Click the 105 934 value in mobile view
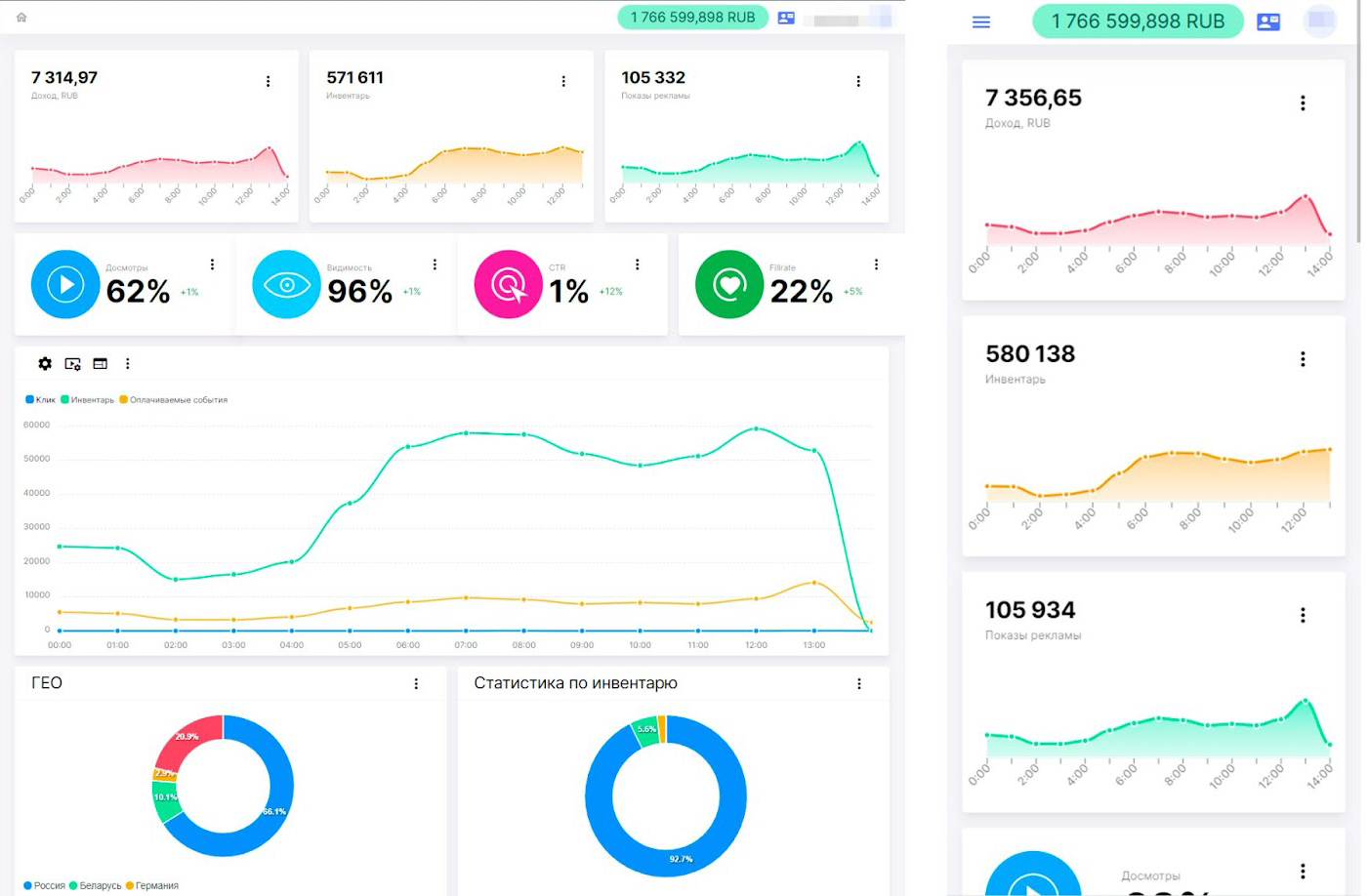The image size is (1369, 896). tap(1030, 610)
